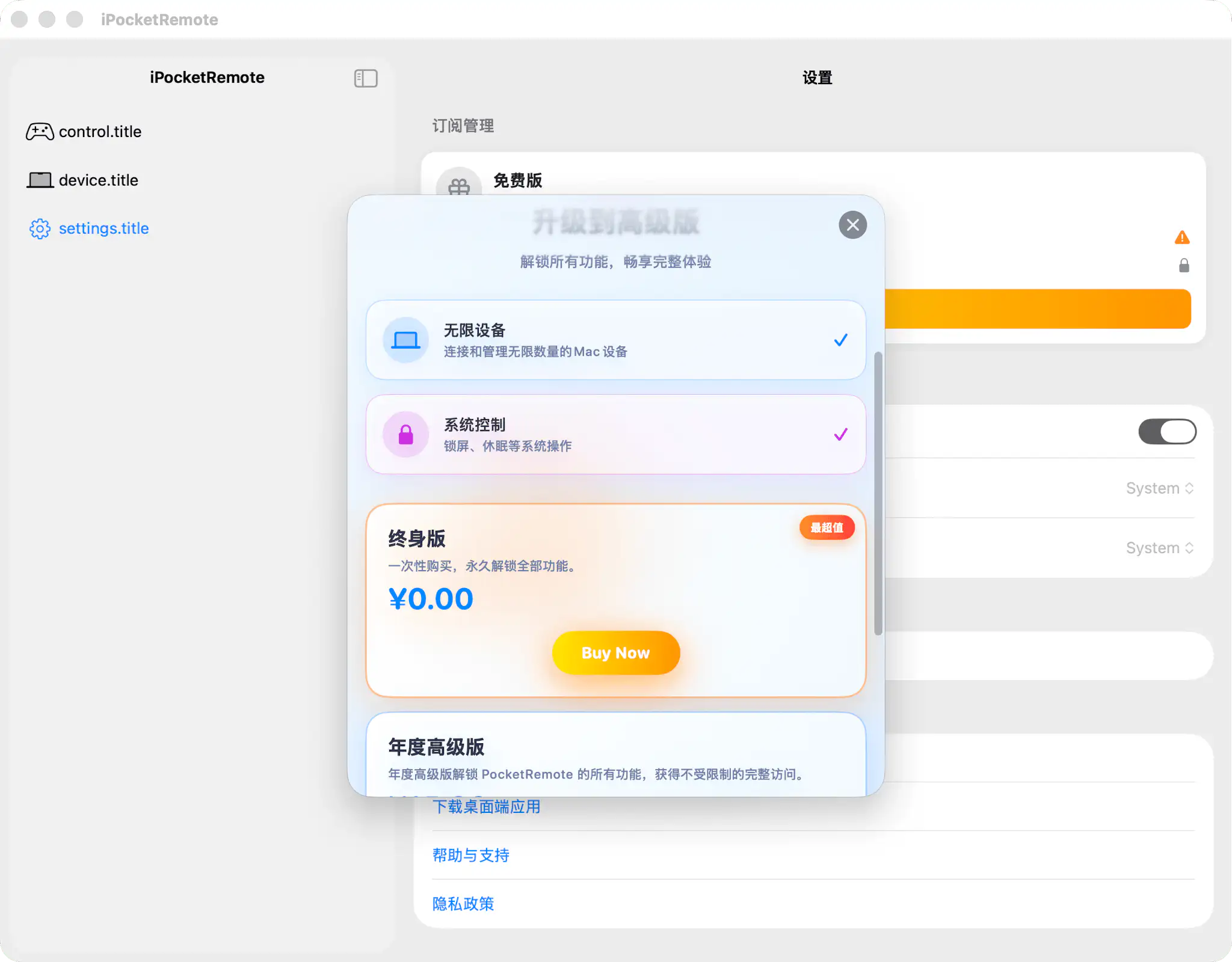Toggle the sidebar collapse icon in the header
Screen dimensions: 1232x962
pos(365,78)
